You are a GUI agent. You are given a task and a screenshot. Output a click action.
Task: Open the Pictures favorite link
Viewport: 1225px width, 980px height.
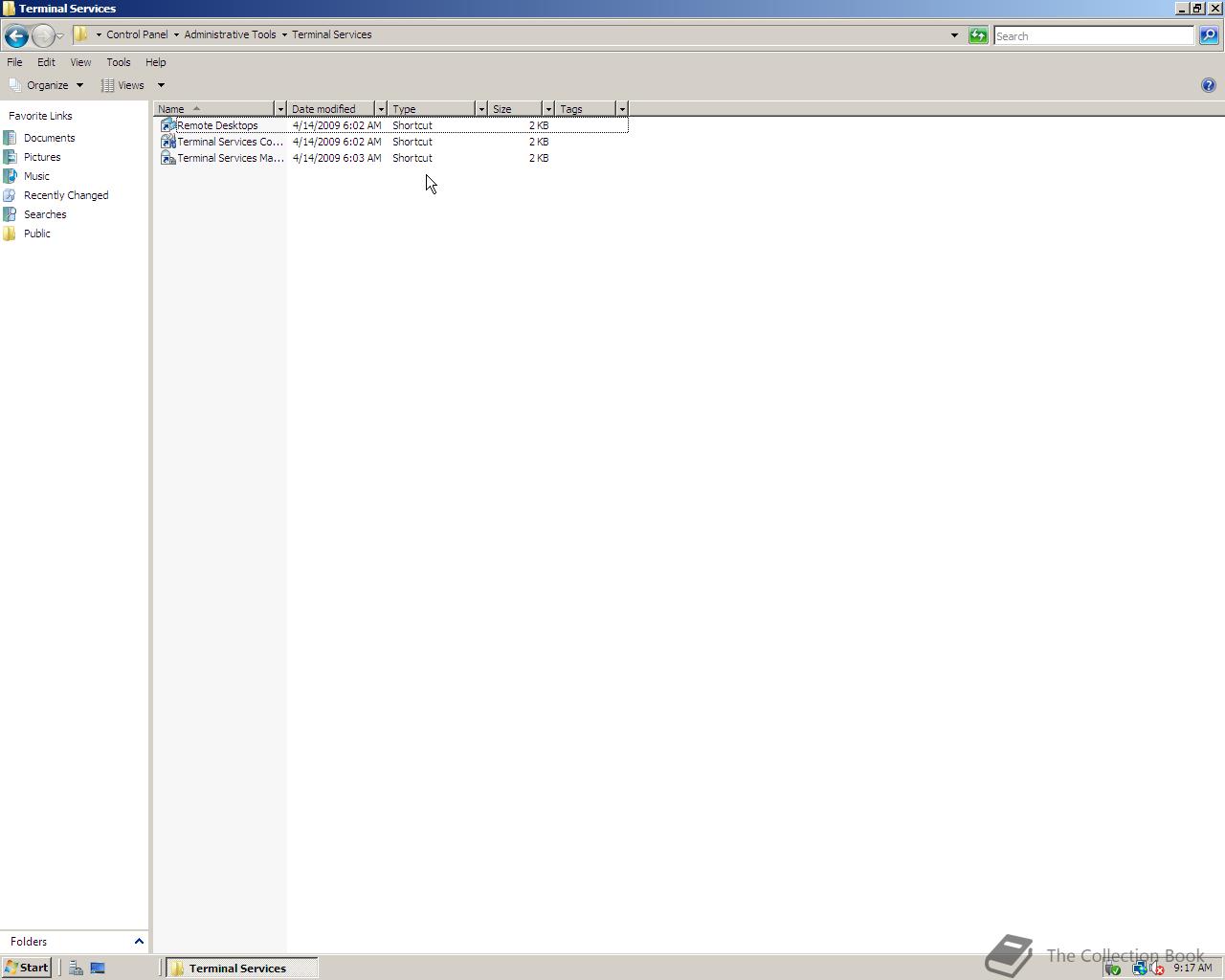(x=42, y=157)
